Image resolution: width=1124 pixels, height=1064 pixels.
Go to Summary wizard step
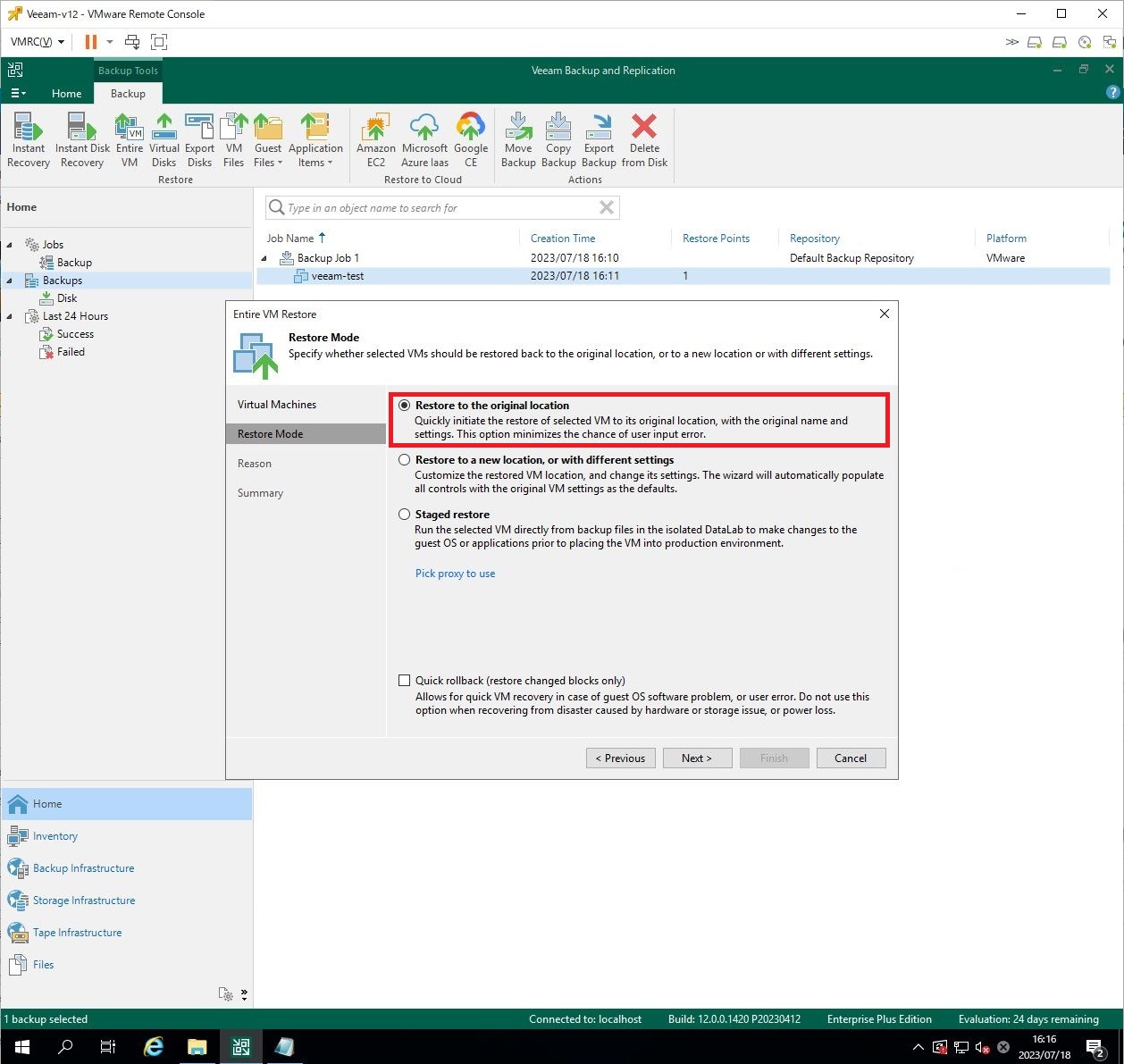(260, 493)
